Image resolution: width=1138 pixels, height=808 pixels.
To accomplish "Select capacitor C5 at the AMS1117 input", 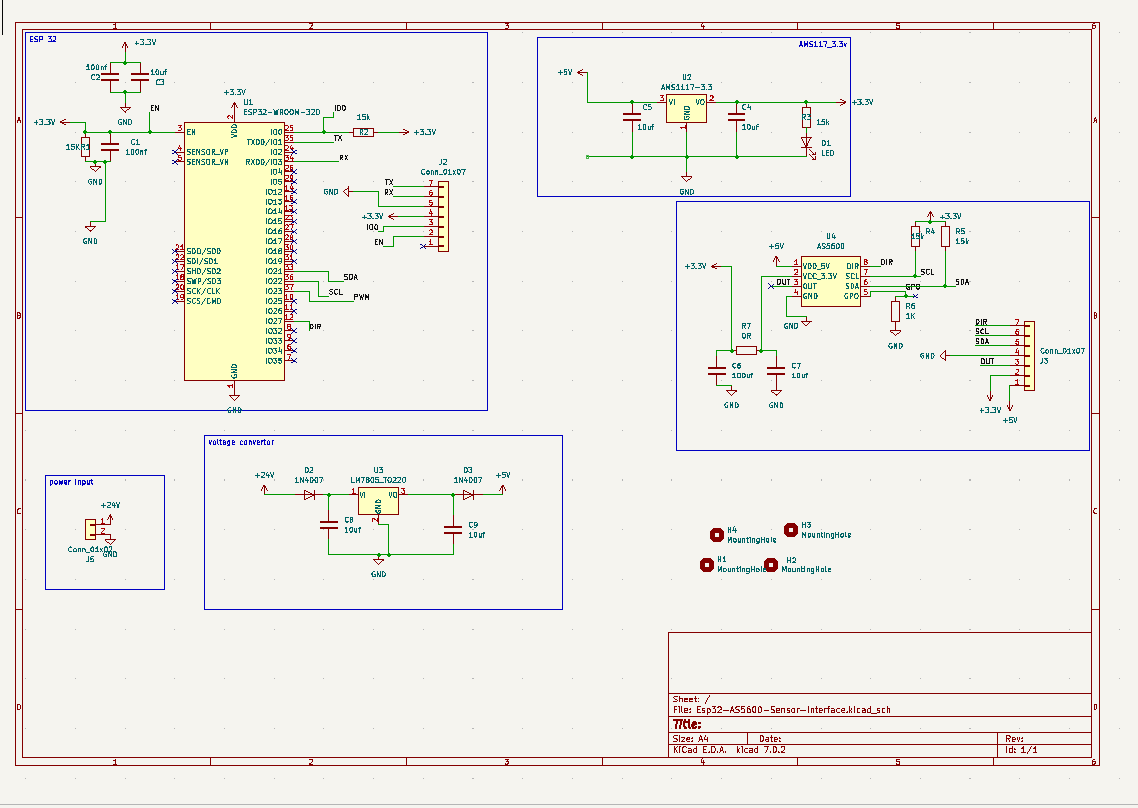I will 632,116.
